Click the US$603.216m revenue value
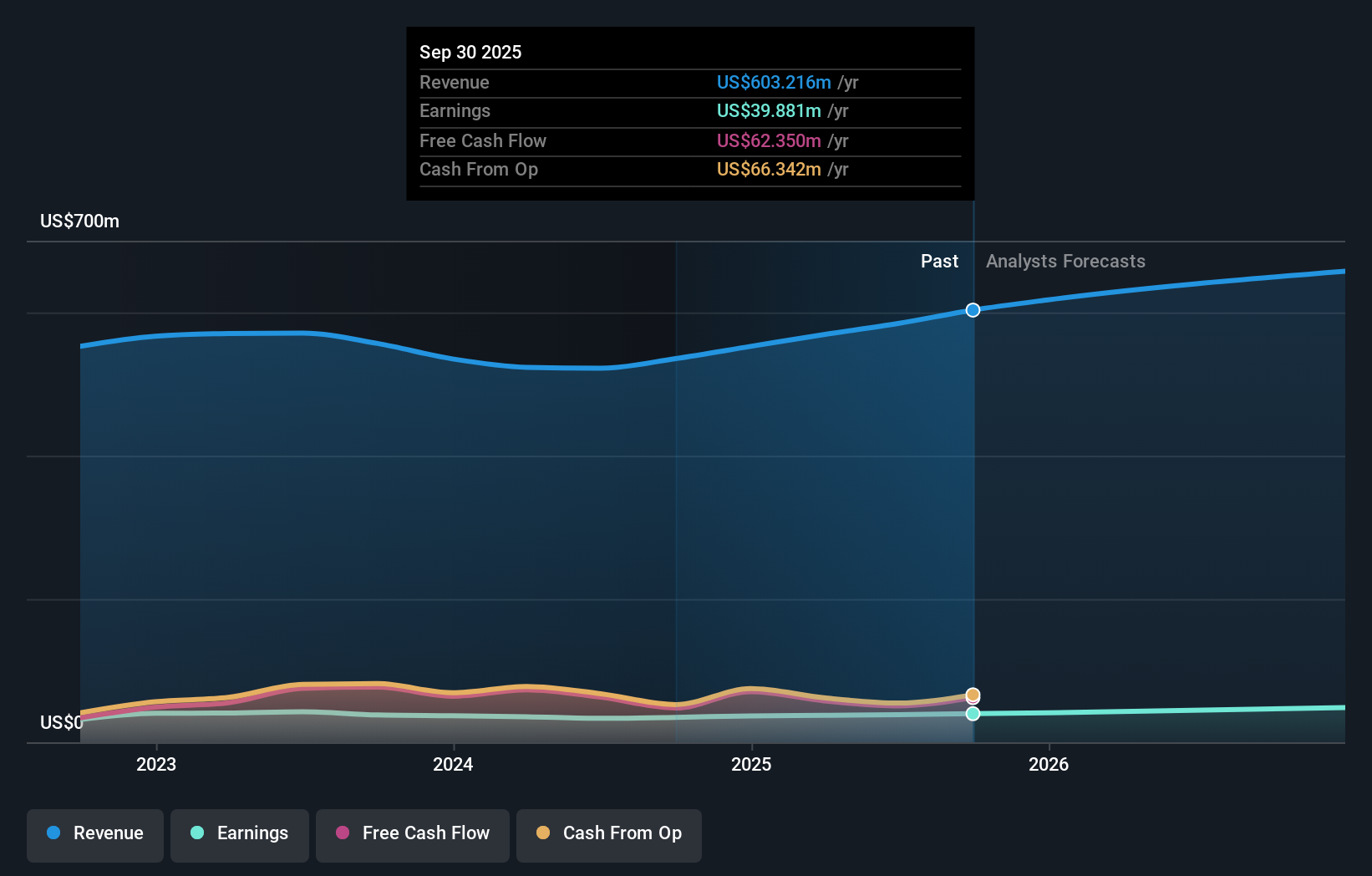 [774, 83]
